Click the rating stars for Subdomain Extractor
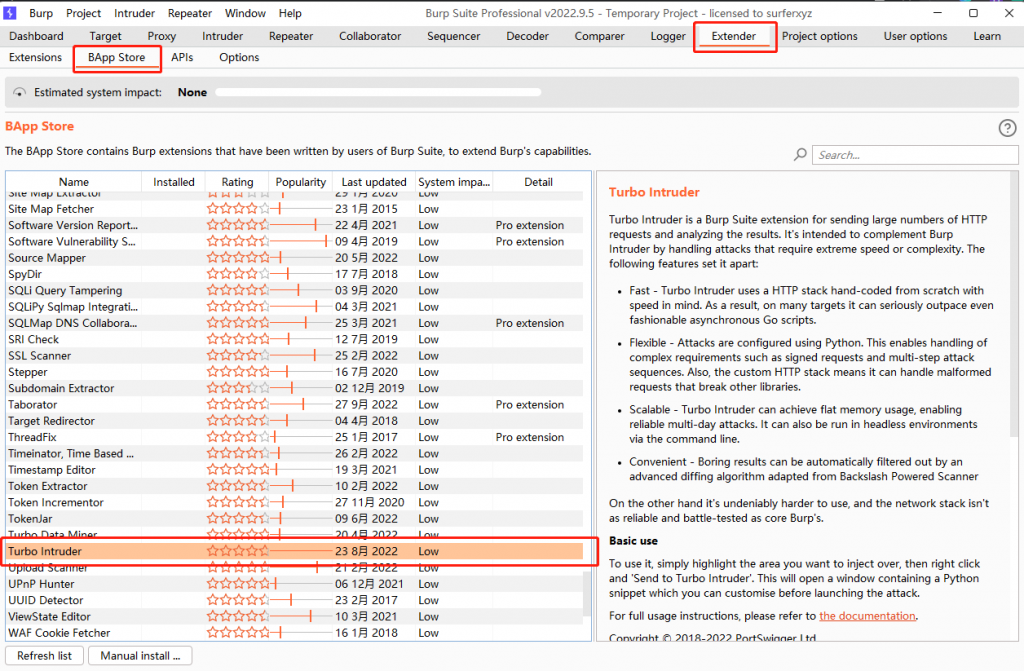This screenshot has width=1024, height=671. [237, 388]
